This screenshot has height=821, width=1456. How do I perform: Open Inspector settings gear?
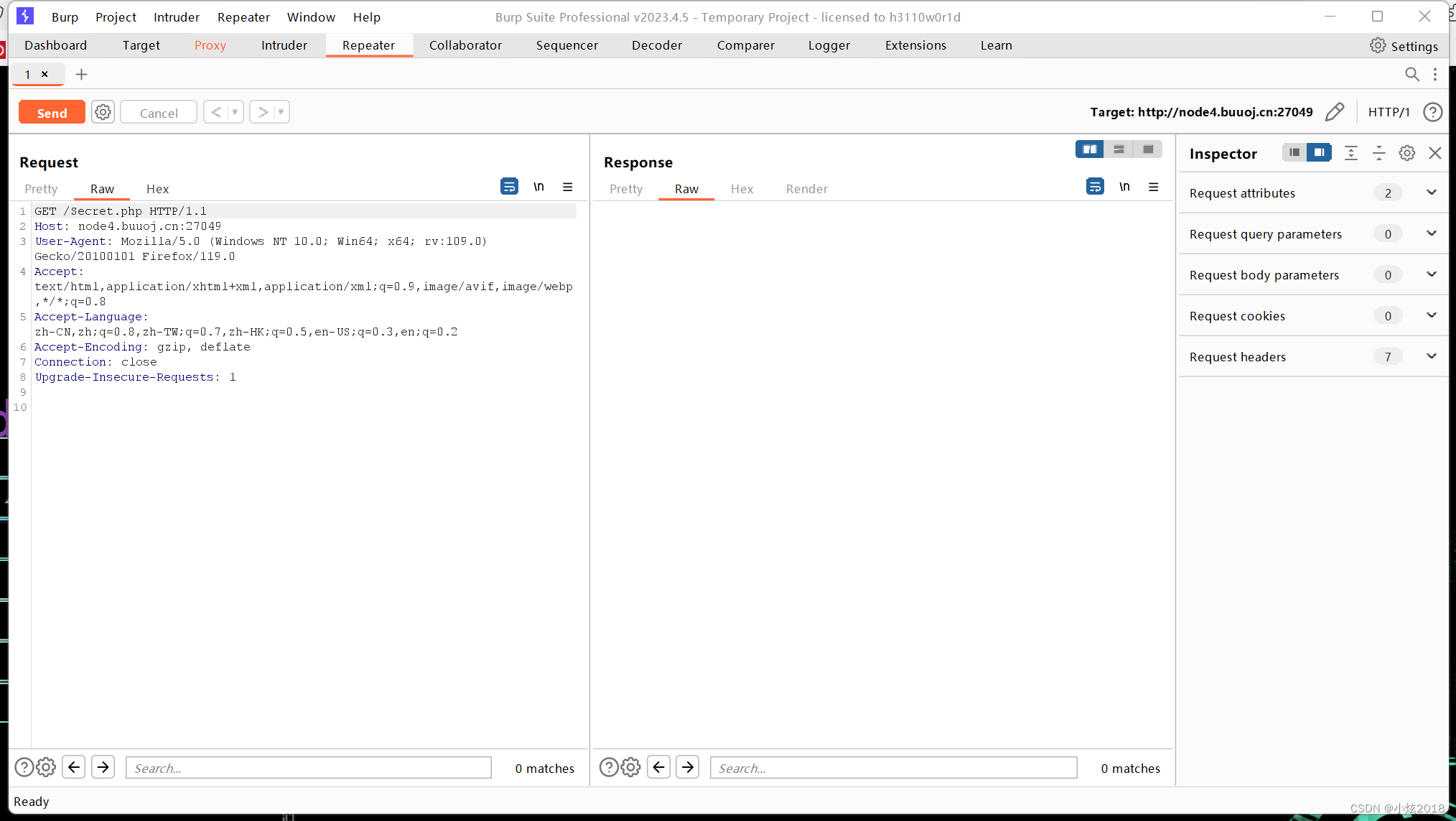click(x=1407, y=153)
